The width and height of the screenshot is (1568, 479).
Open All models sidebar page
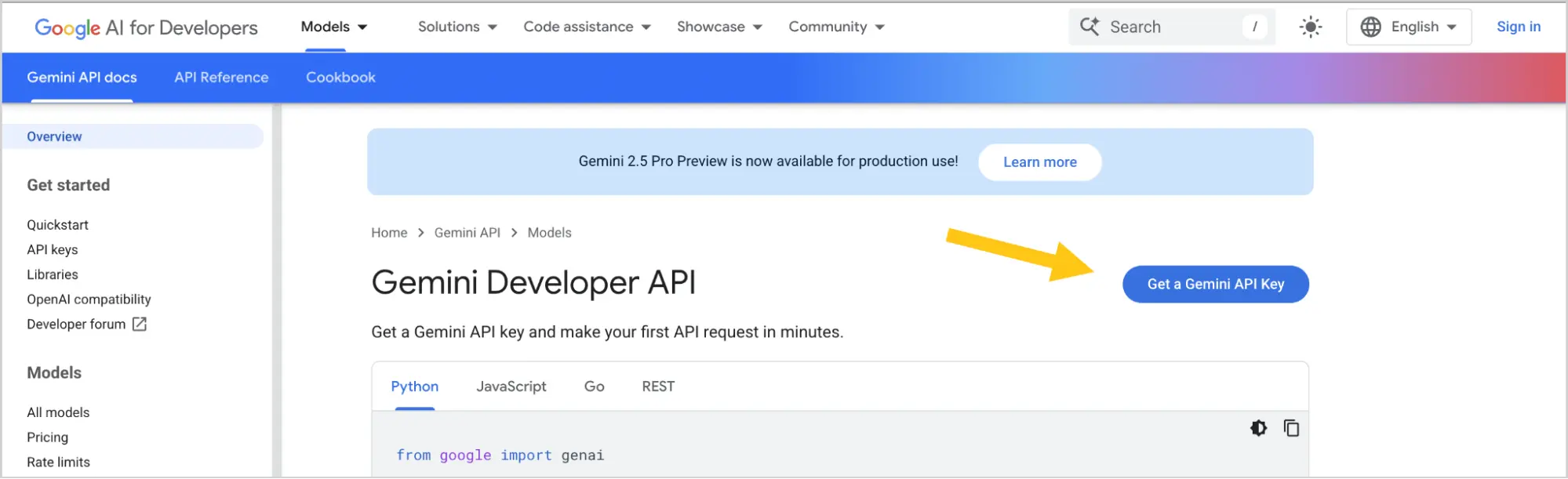tap(58, 412)
